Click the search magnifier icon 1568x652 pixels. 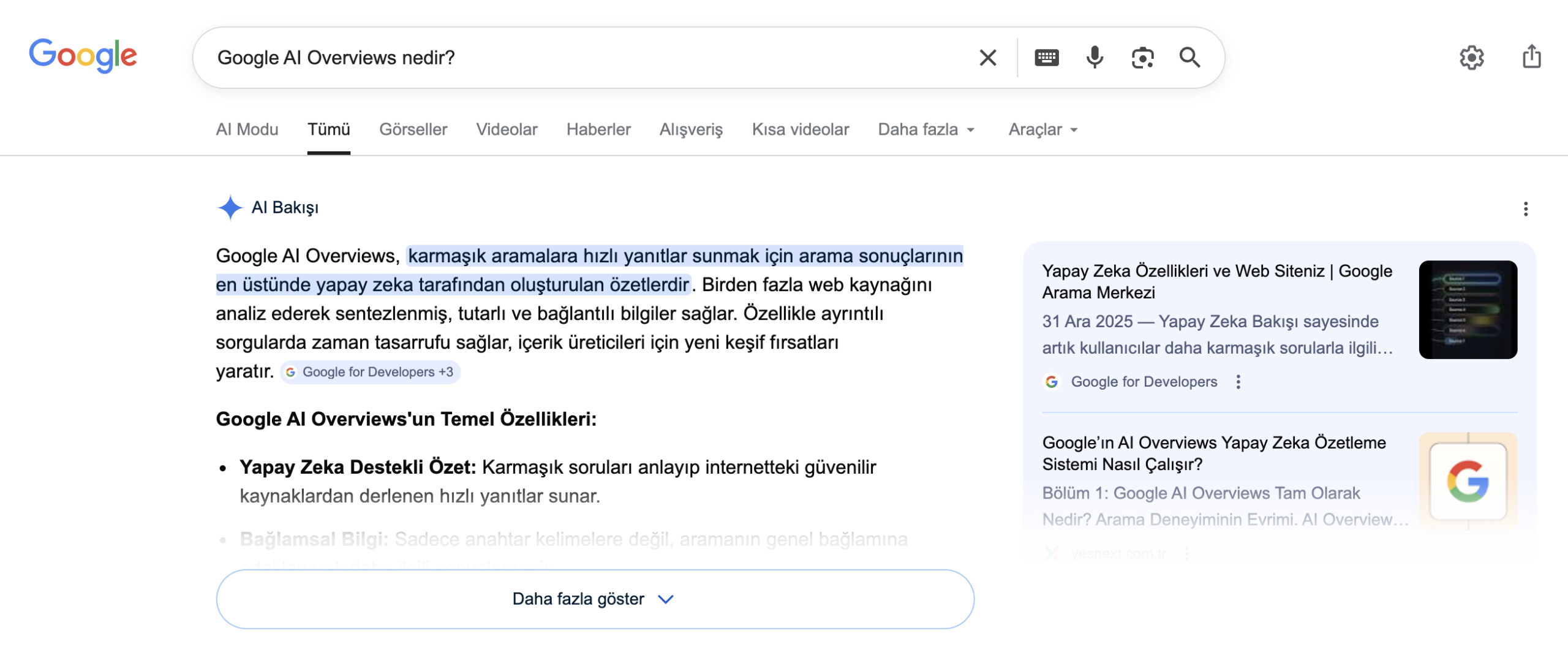1189,57
